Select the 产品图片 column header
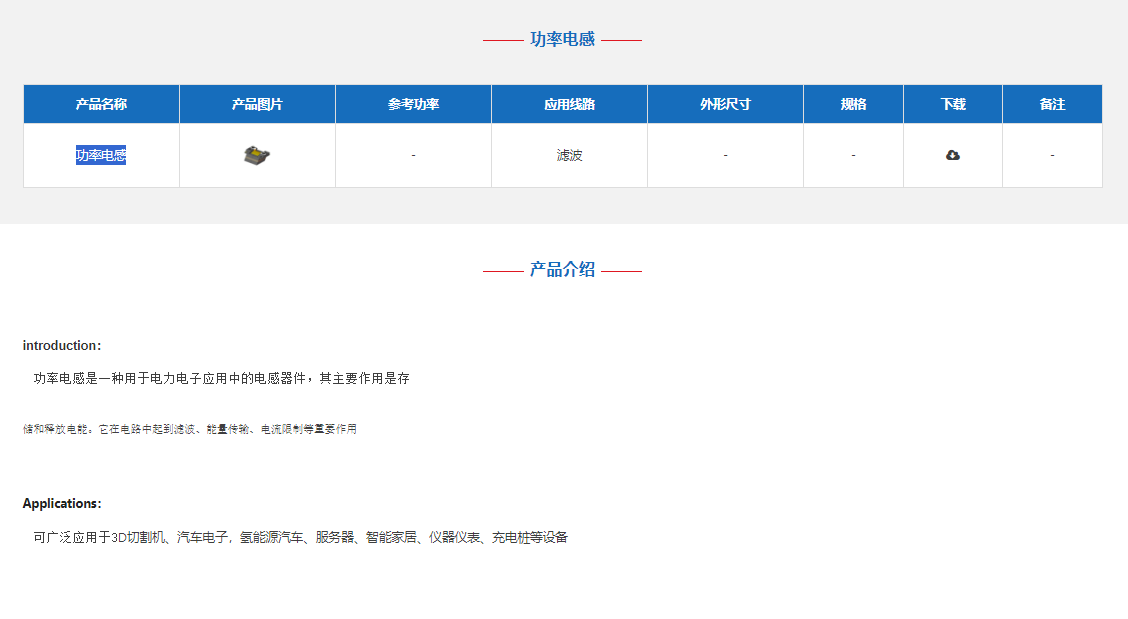 [256, 103]
